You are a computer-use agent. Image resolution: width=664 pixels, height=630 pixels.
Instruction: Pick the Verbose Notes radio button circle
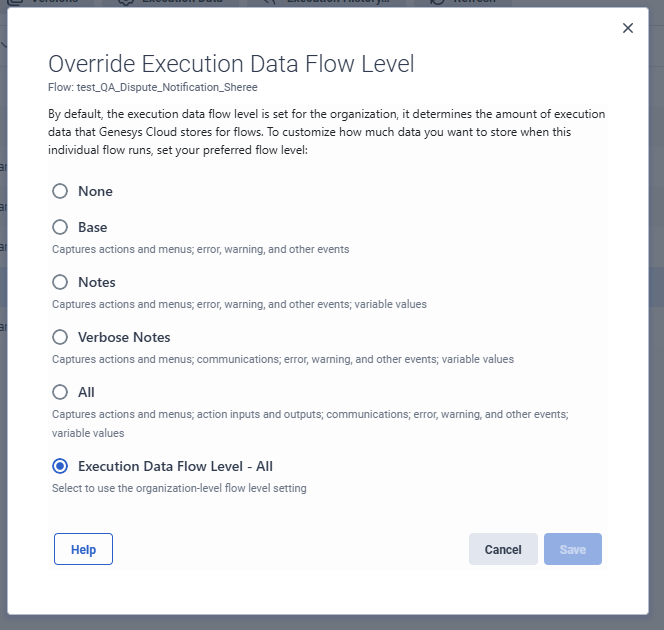point(60,337)
